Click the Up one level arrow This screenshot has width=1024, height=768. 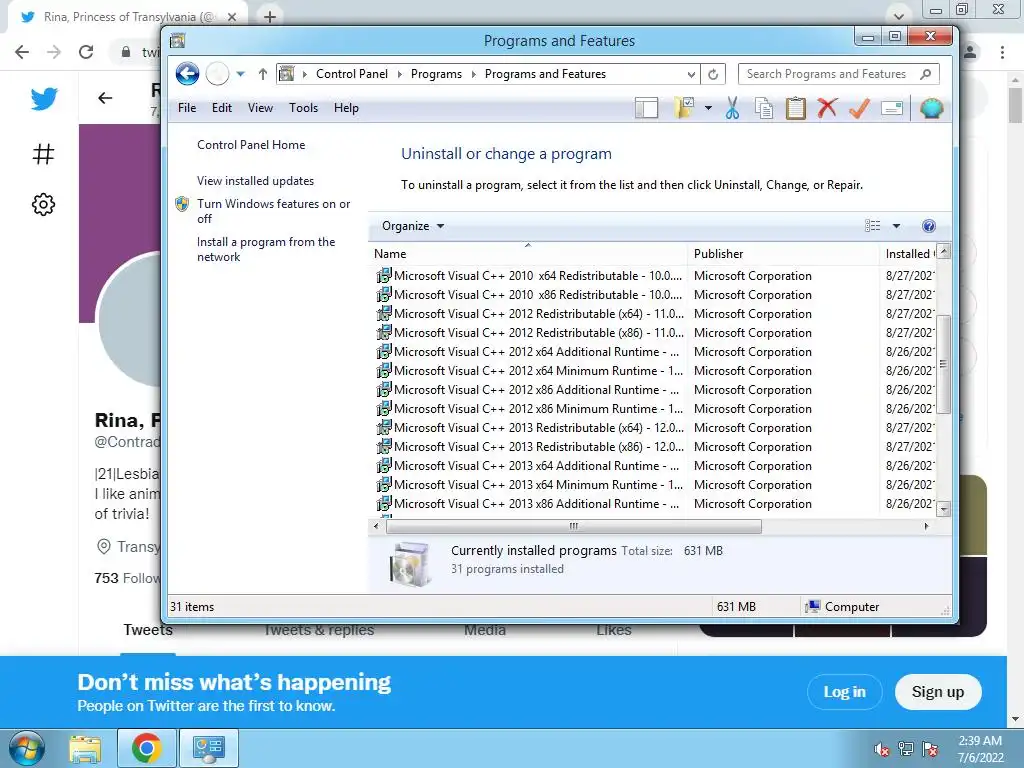[263, 74]
